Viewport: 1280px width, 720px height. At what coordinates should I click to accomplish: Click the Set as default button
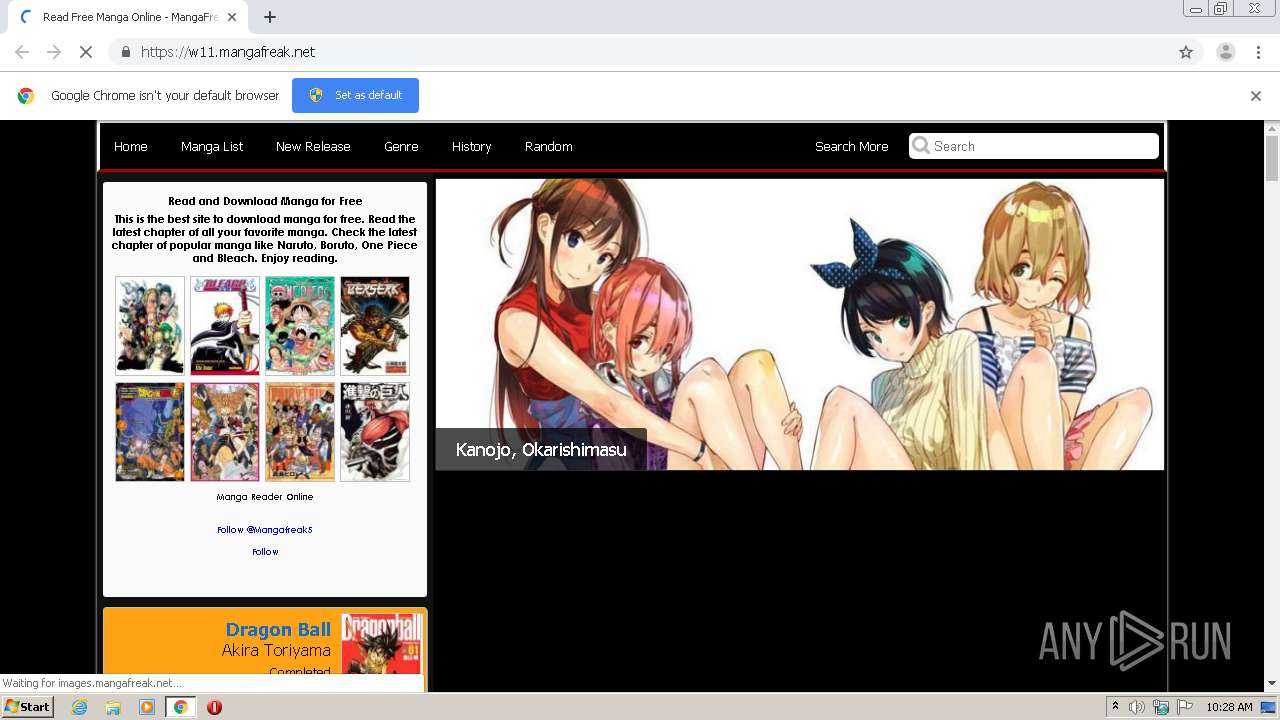click(355, 95)
